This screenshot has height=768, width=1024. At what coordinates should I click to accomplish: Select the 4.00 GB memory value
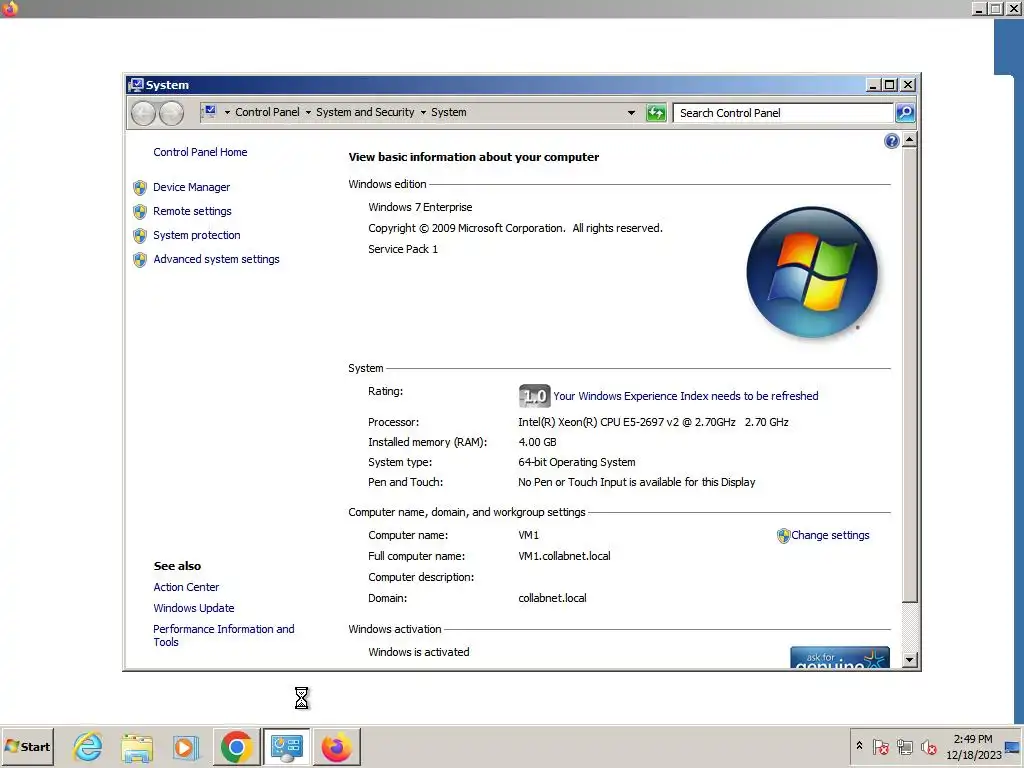[537, 442]
